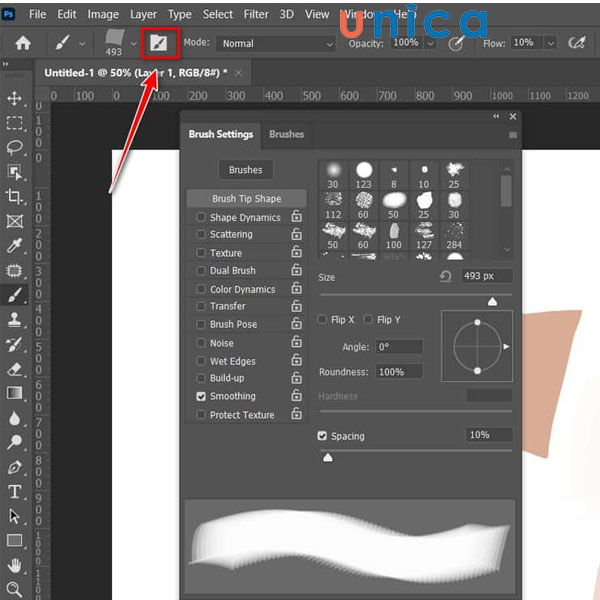Open the Mode dropdown set to Normal

(x=276, y=44)
